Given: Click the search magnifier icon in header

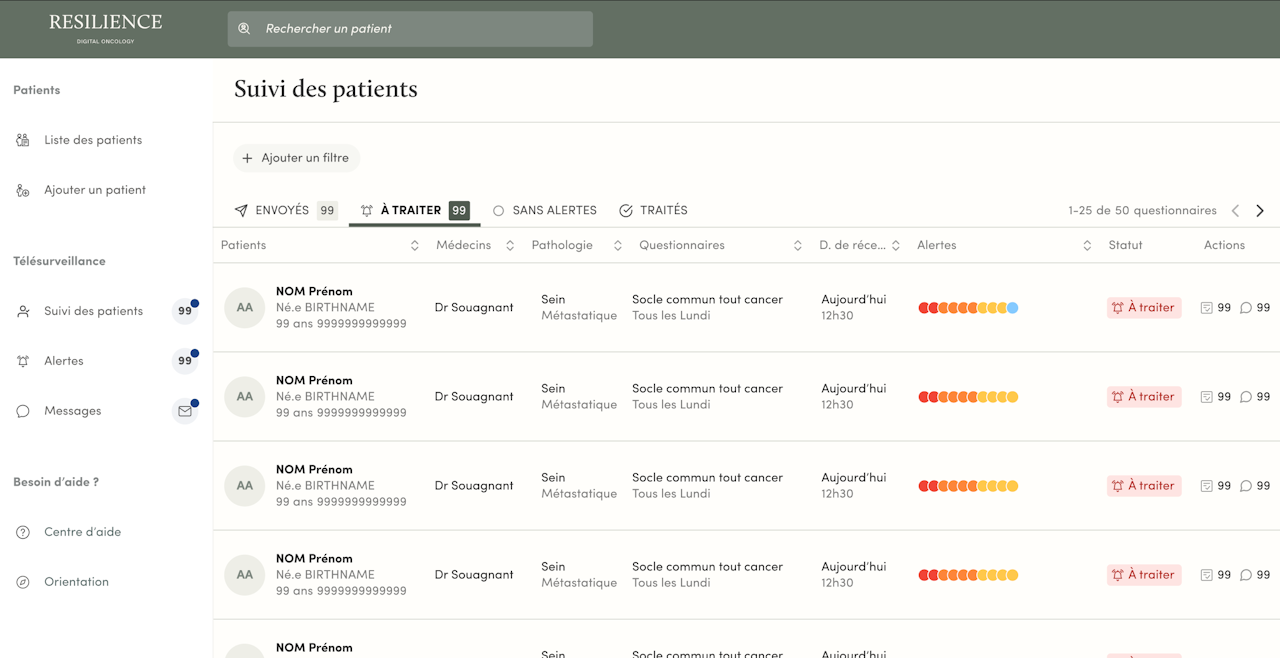Looking at the screenshot, I should (244, 29).
